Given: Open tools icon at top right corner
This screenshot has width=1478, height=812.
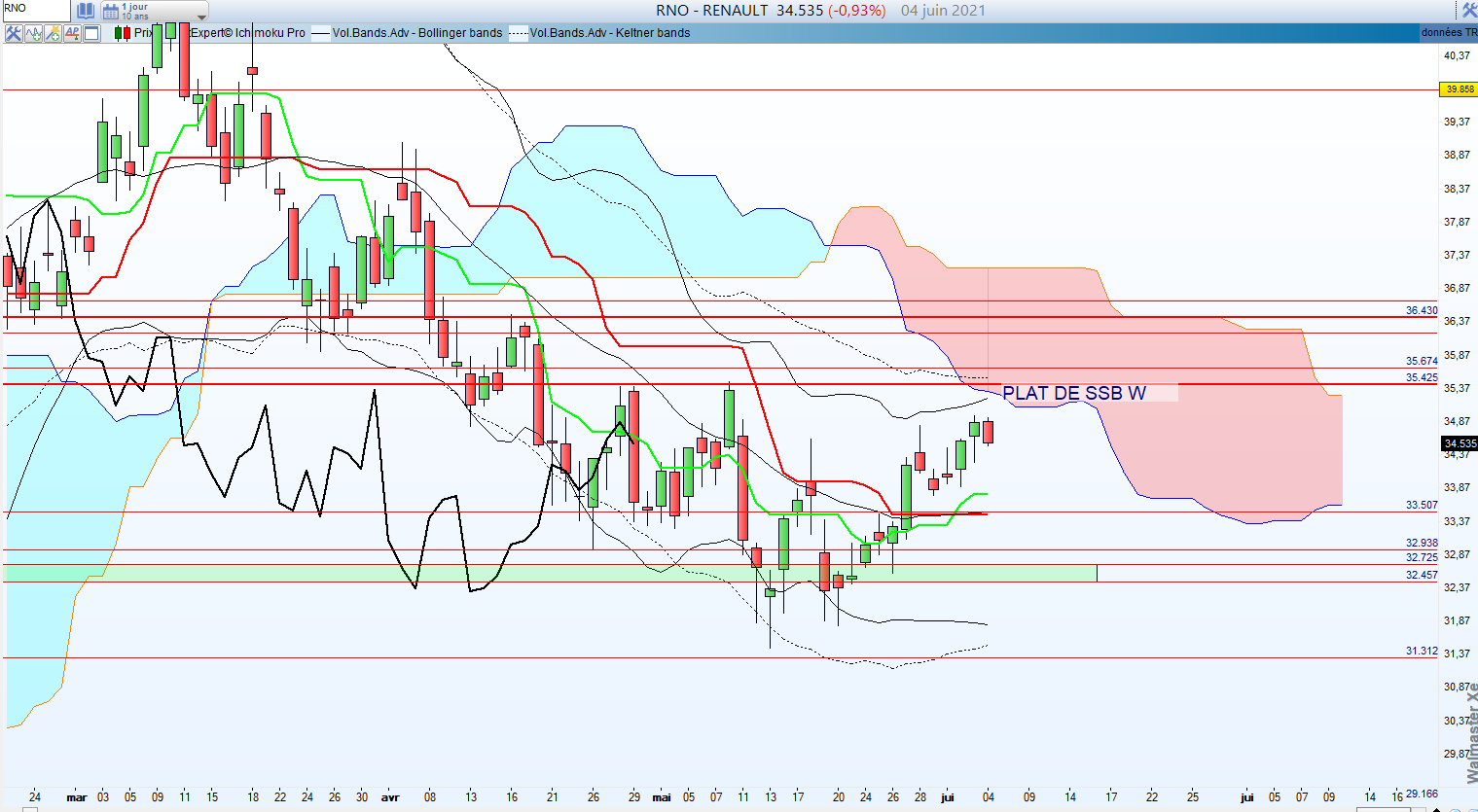Looking at the screenshot, I should [1469, 11].
